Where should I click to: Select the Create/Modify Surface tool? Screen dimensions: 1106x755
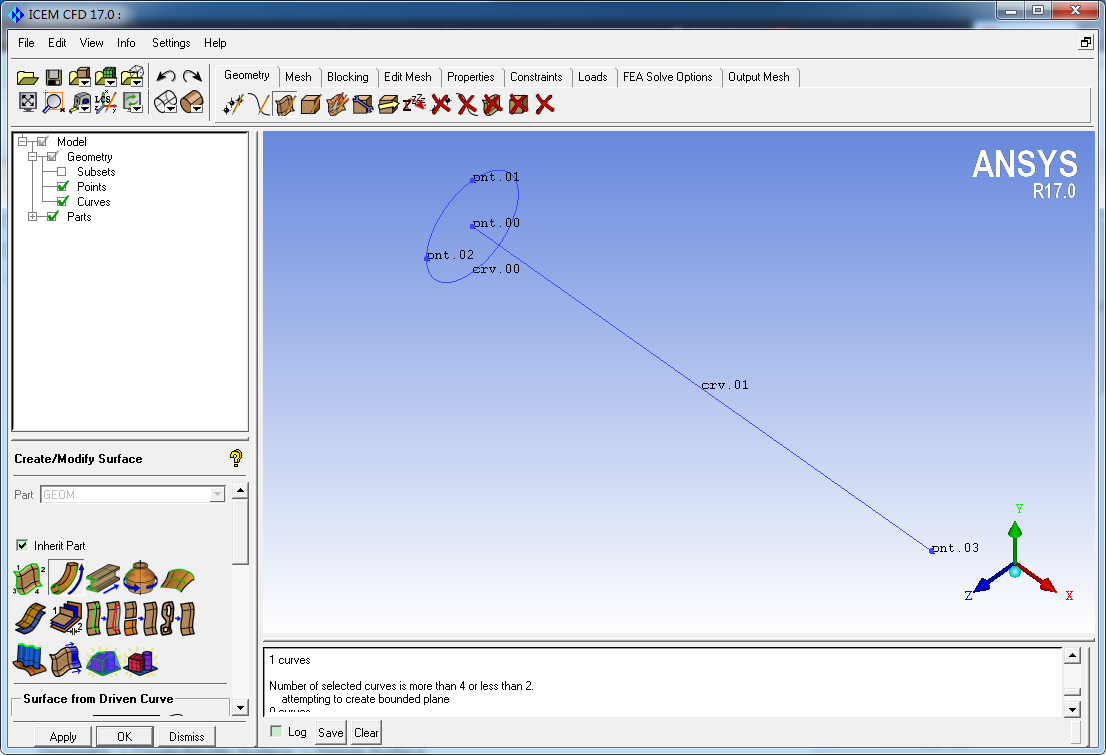pyautogui.click(x=285, y=105)
